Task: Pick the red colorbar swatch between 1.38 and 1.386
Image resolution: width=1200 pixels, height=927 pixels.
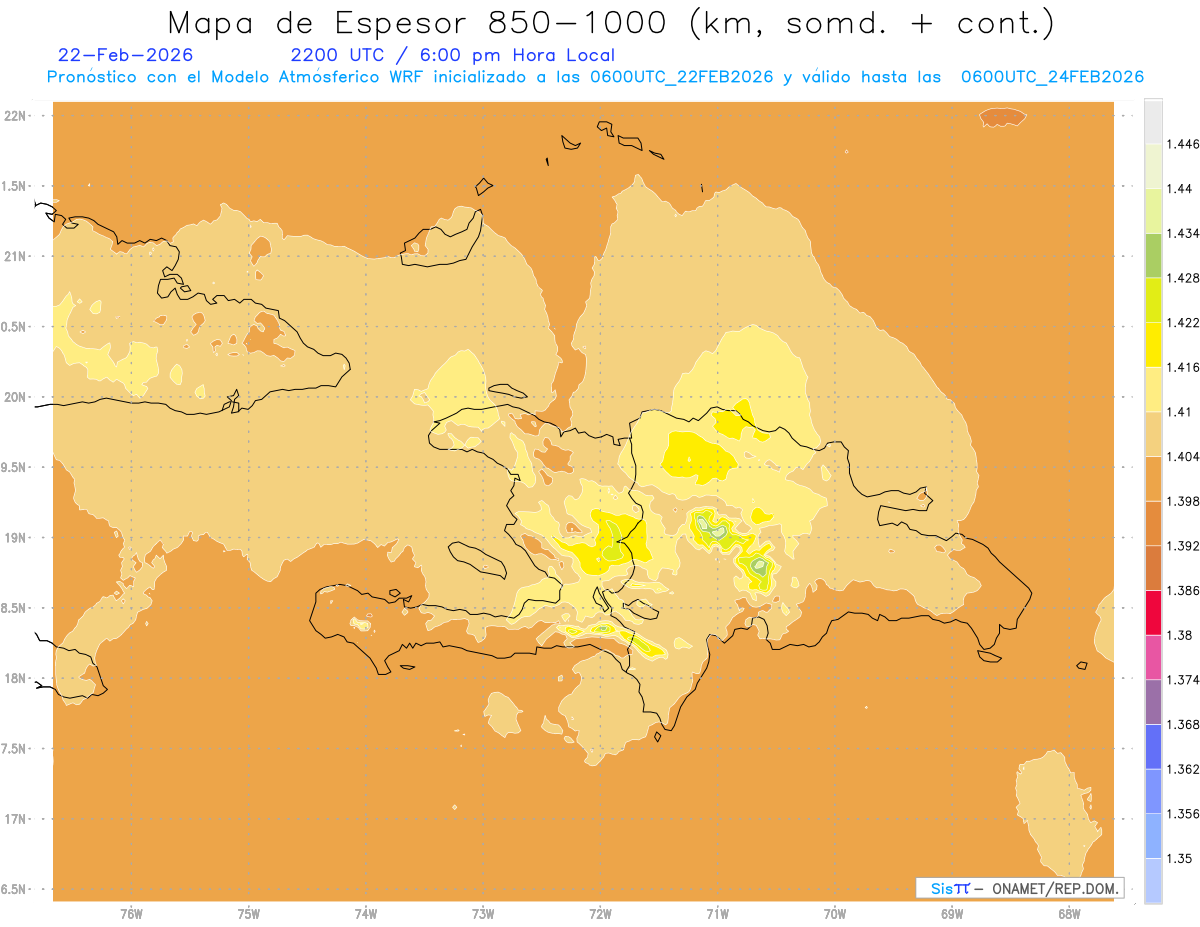Action: point(1153,613)
